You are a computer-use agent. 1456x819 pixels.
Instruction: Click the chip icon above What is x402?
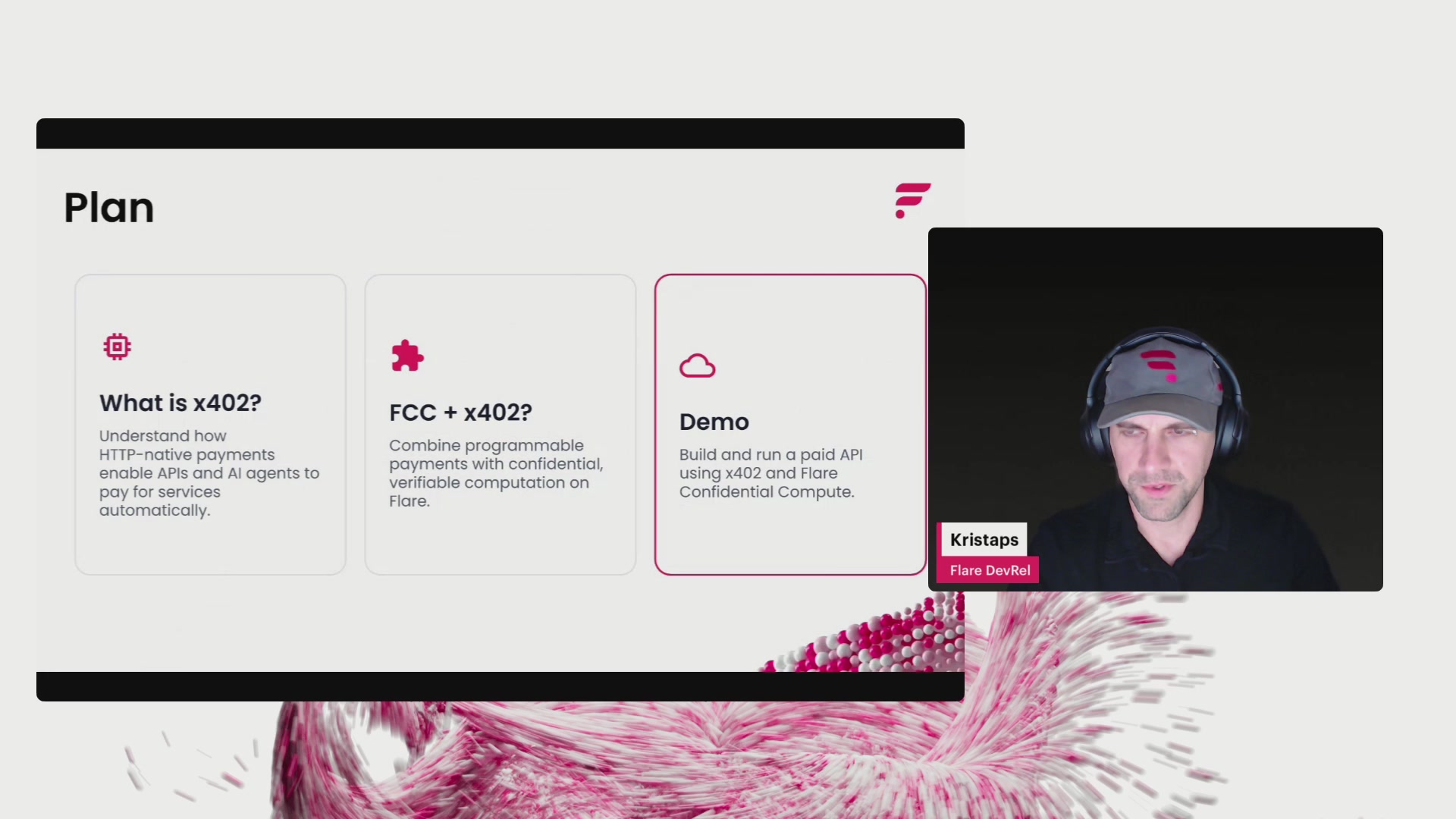(118, 347)
